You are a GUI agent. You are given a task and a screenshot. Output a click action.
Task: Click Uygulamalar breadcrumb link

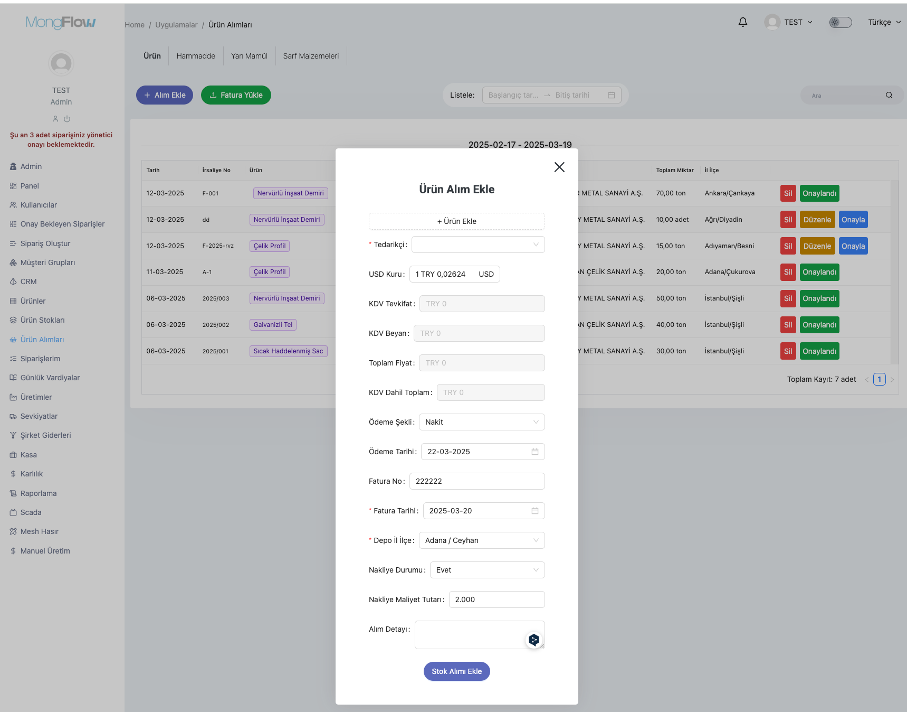pyautogui.click(x=176, y=25)
